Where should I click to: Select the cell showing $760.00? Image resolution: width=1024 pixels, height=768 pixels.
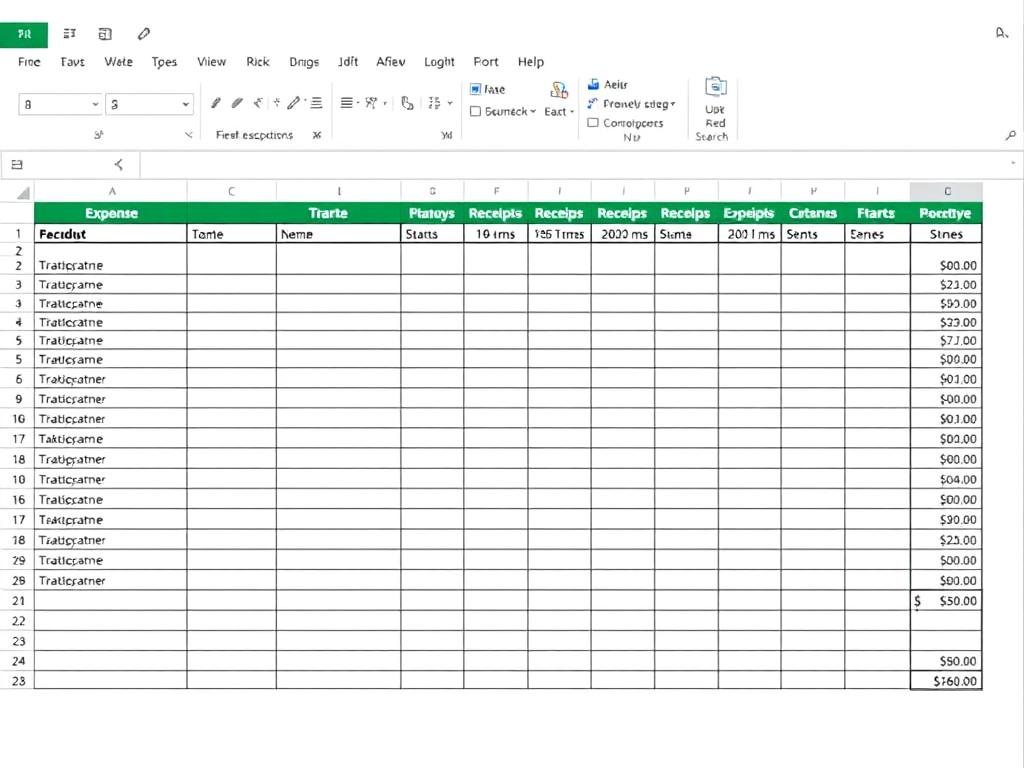click(946, 680)
